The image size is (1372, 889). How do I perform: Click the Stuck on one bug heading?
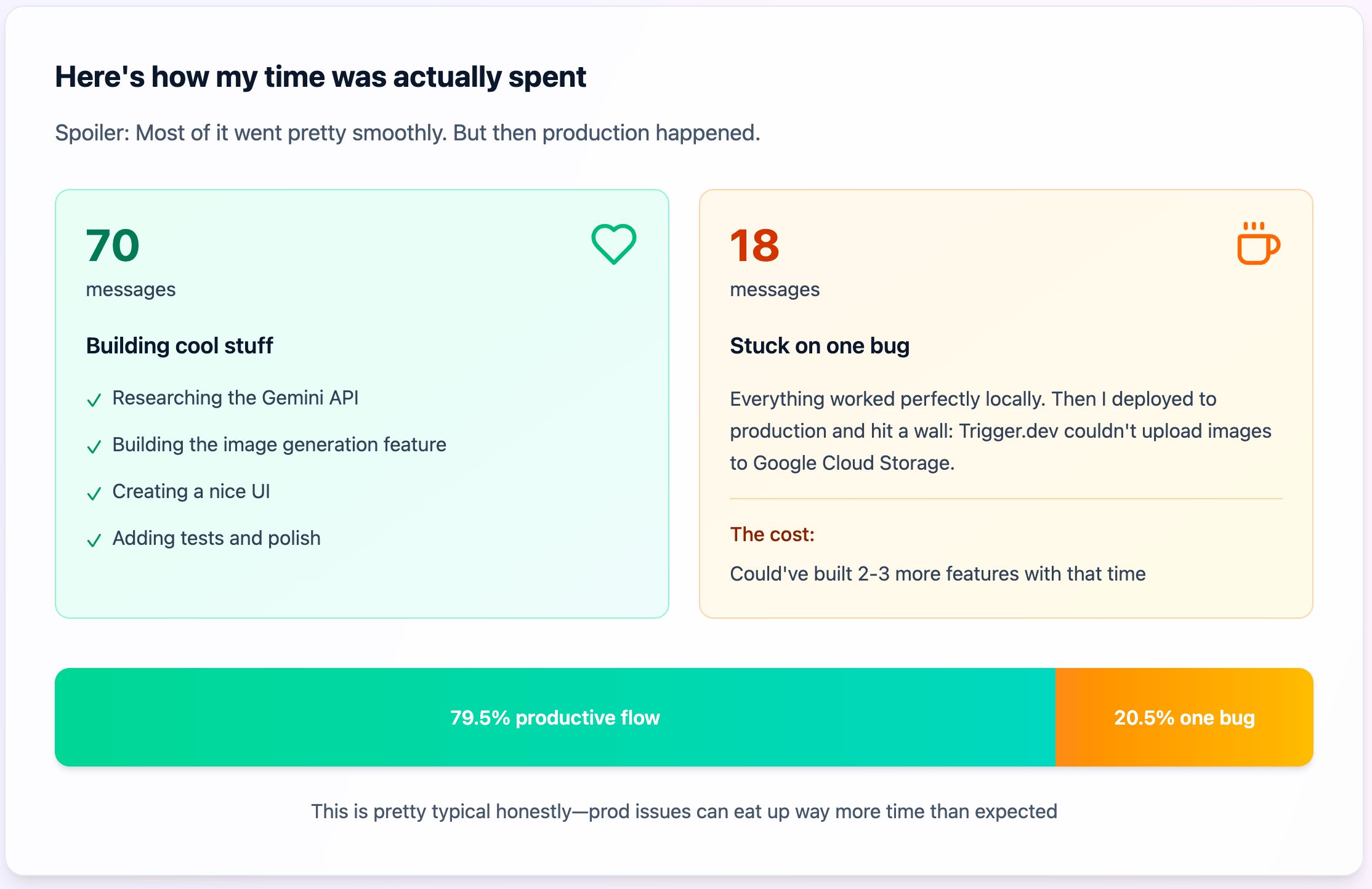820,346
